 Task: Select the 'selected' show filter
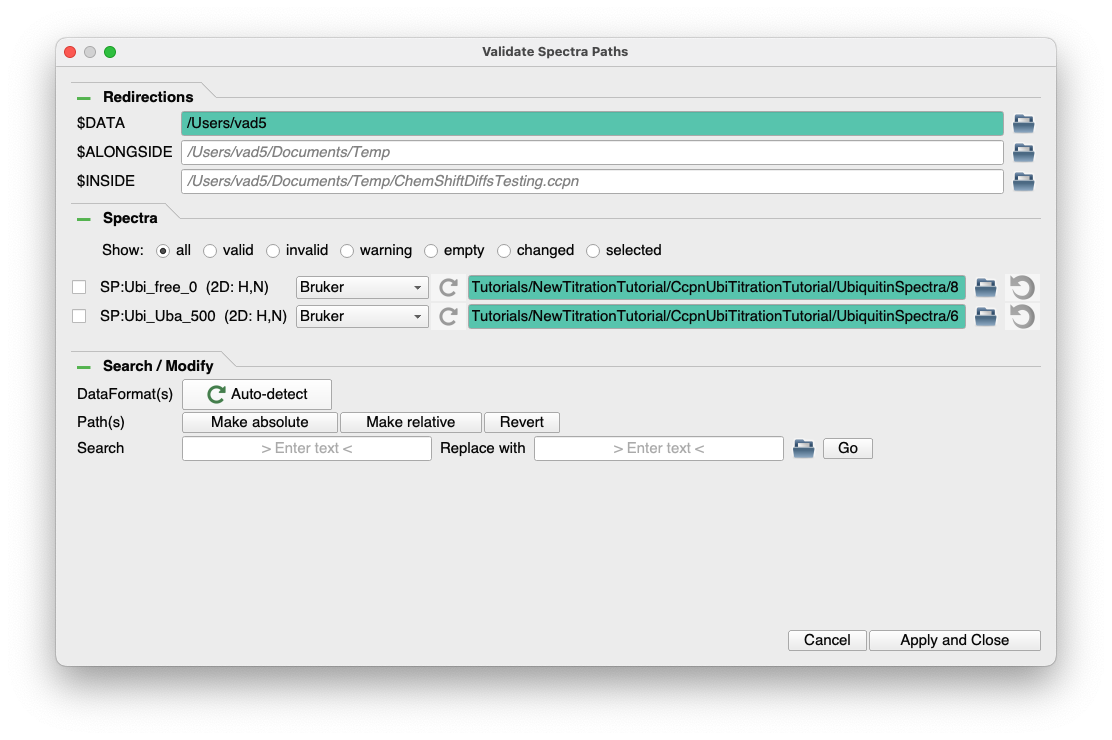coord(593,250)
